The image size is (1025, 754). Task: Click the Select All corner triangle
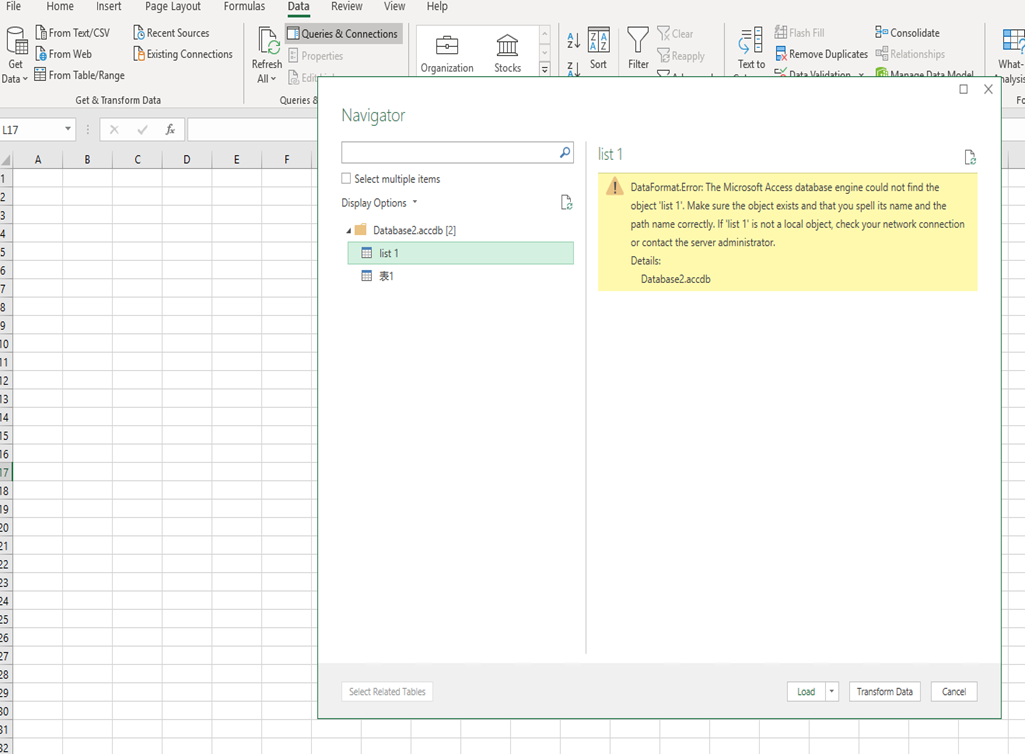click(x=6, y=160)
